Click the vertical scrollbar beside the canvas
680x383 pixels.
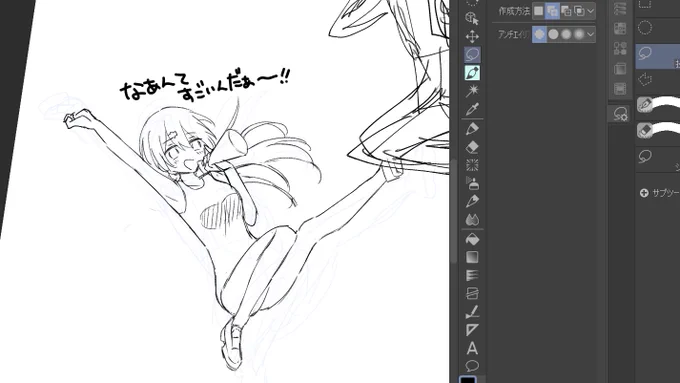tap(453, 210)
